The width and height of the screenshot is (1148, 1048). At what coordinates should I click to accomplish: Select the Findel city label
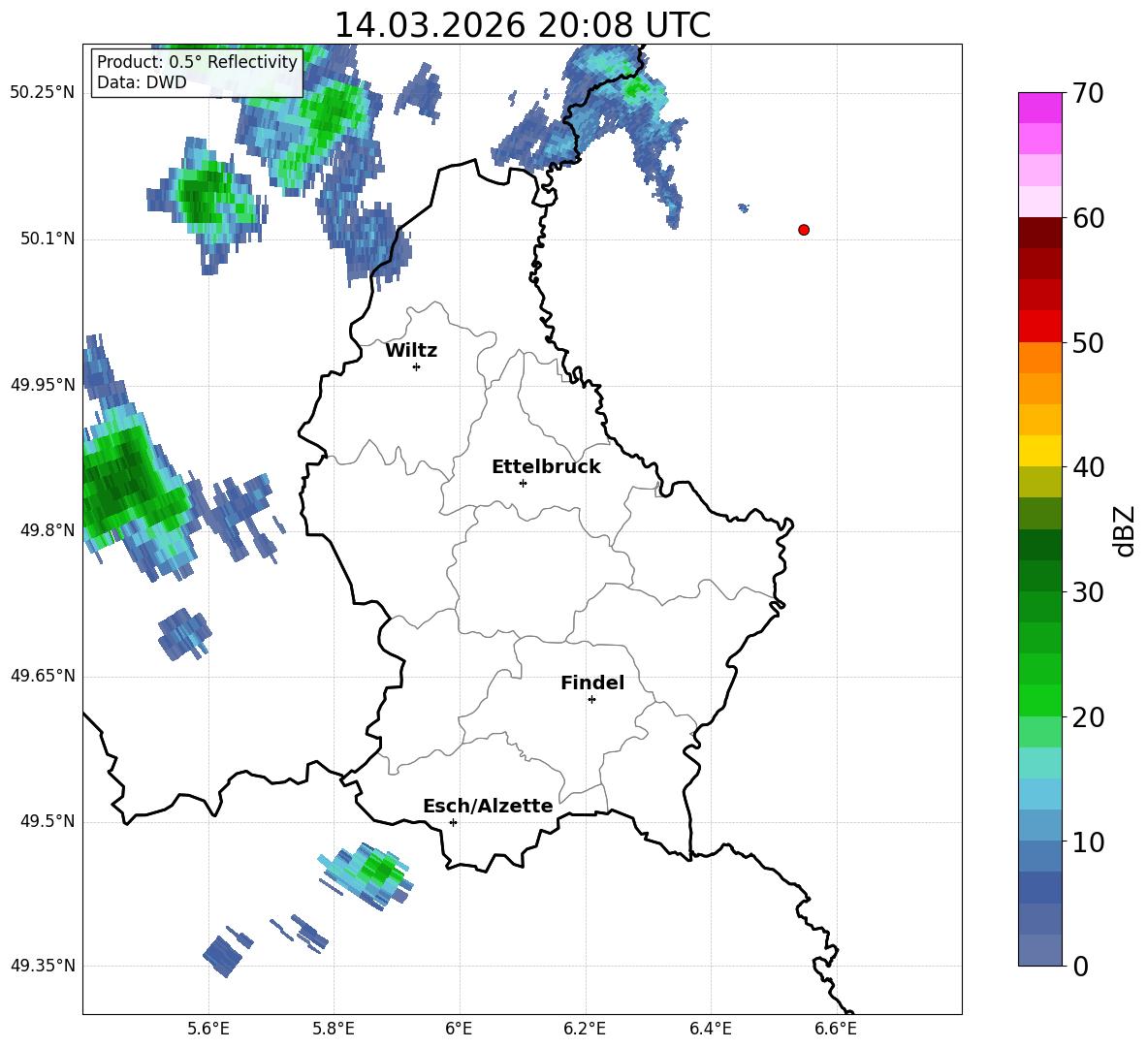592,683
